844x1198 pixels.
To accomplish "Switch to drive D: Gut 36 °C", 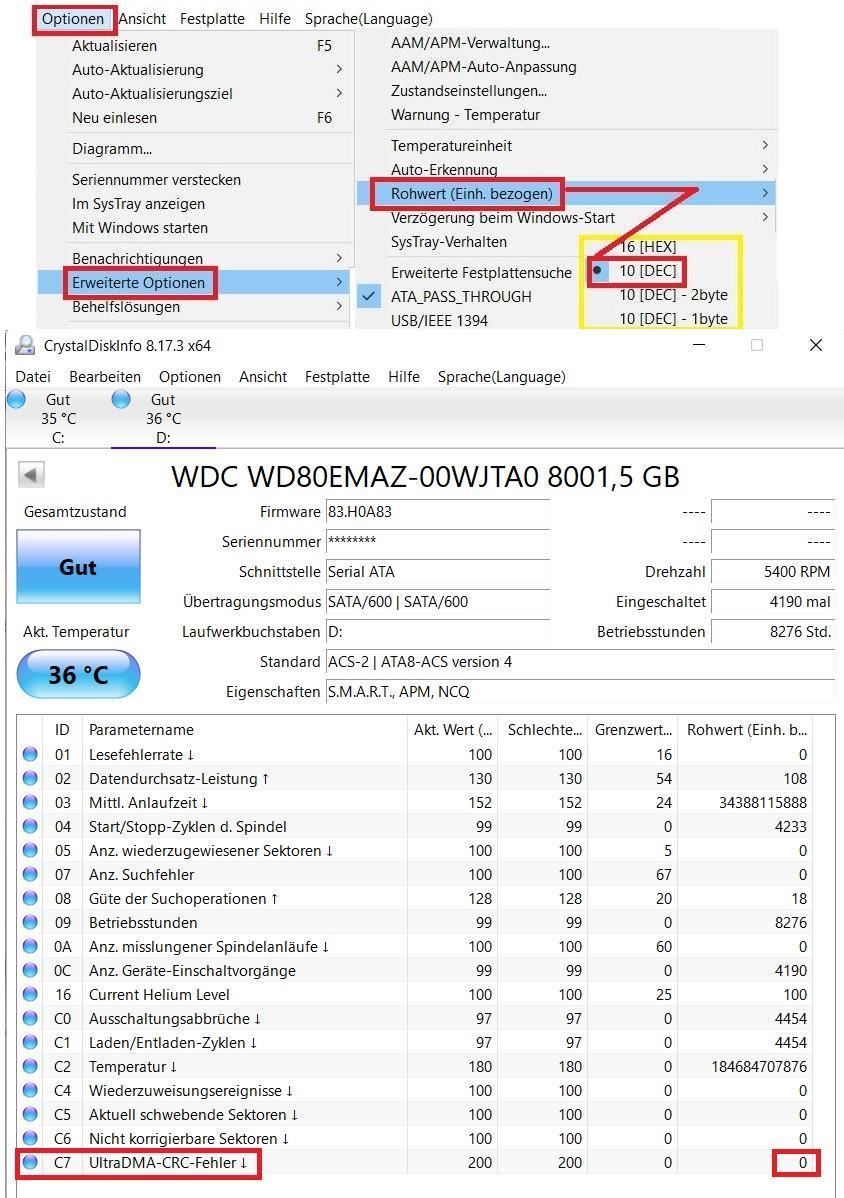I will [x=163, y=418].
